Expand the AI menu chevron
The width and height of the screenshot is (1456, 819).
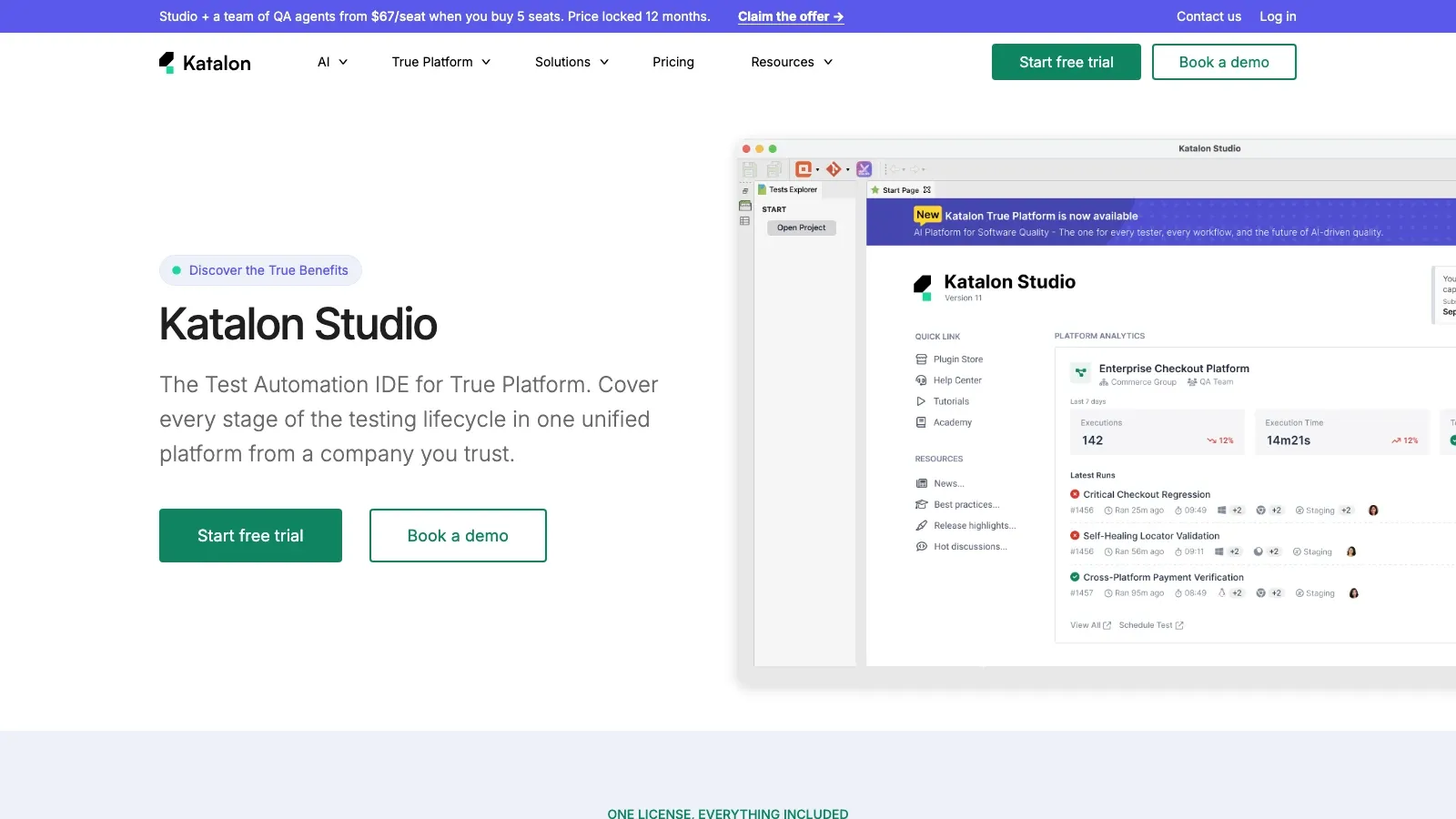(343, 62)
